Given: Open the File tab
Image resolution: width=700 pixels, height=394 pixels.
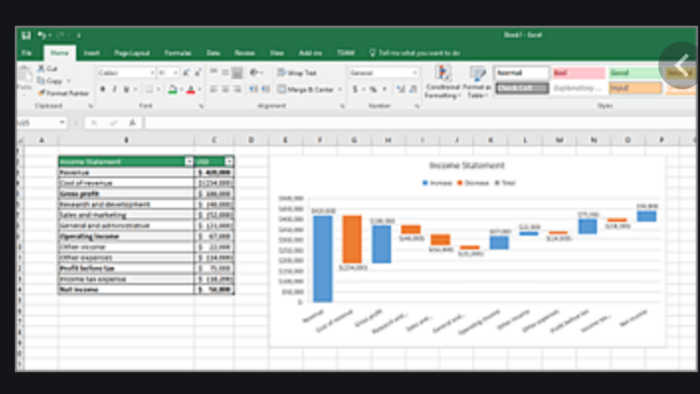Looking at the screenshot, I should 27,53.
